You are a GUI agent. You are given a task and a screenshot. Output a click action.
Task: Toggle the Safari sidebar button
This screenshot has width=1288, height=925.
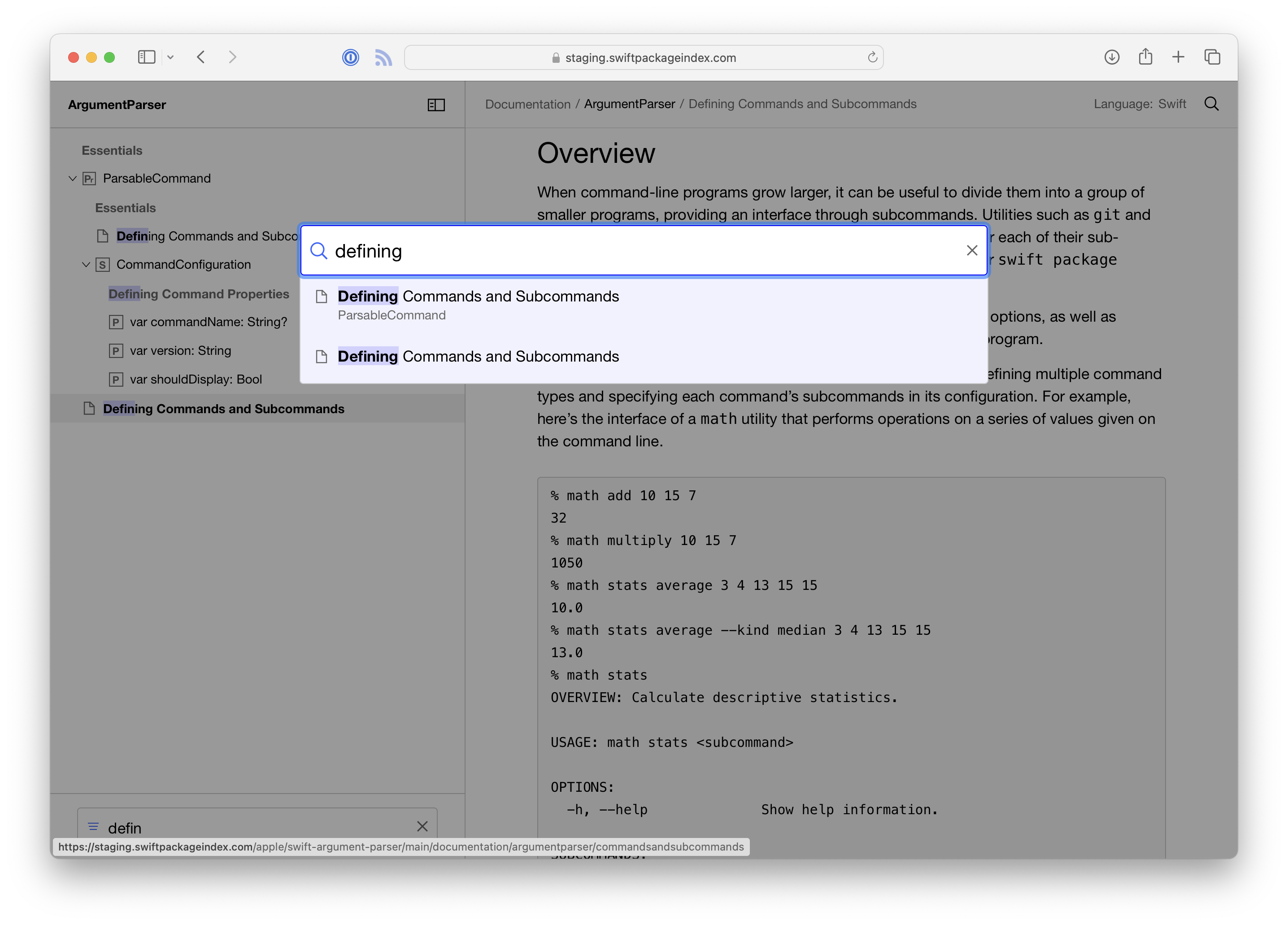(x=147, y=57)
